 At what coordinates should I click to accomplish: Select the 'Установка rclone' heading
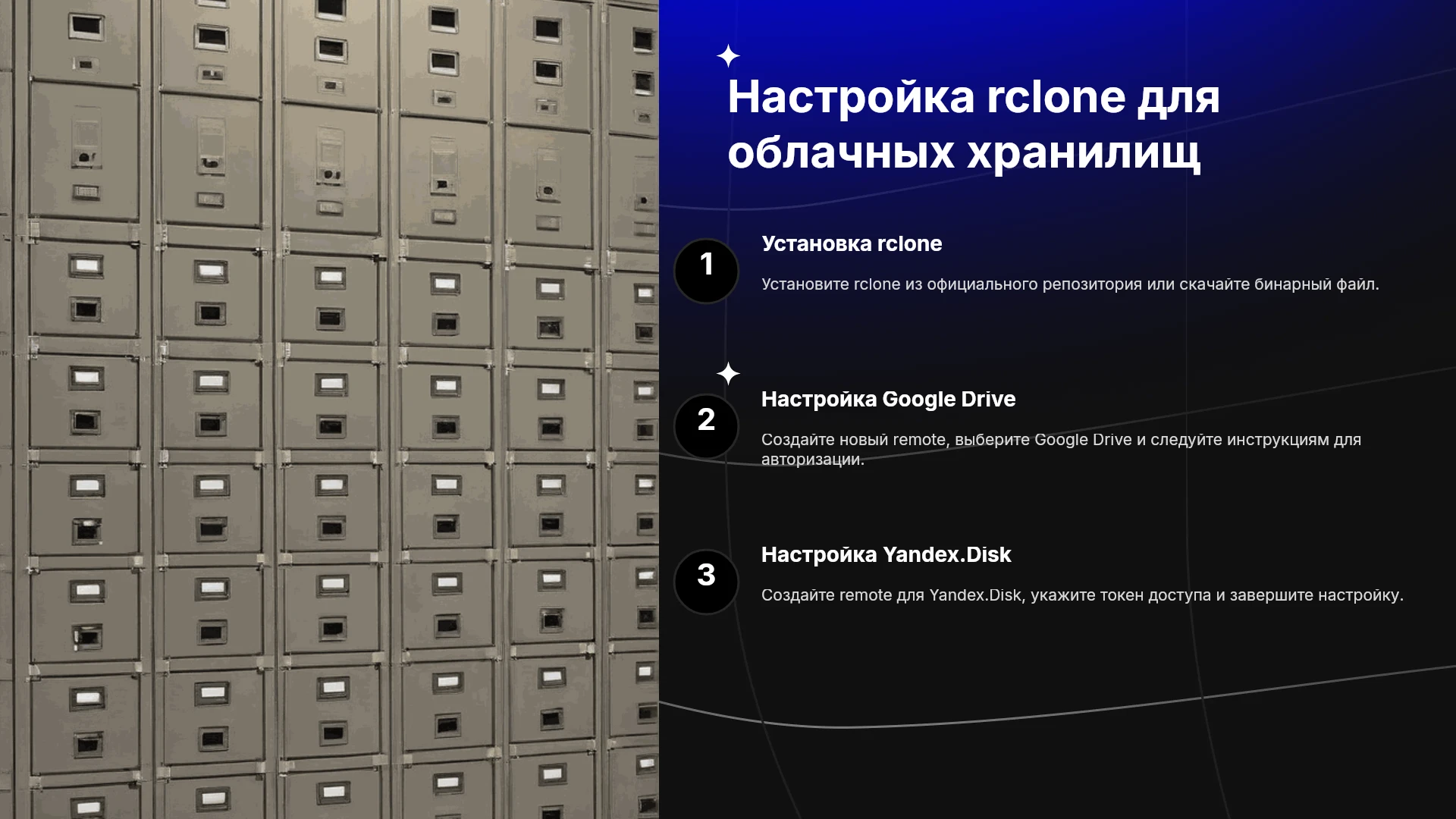(x=852, y=243)
